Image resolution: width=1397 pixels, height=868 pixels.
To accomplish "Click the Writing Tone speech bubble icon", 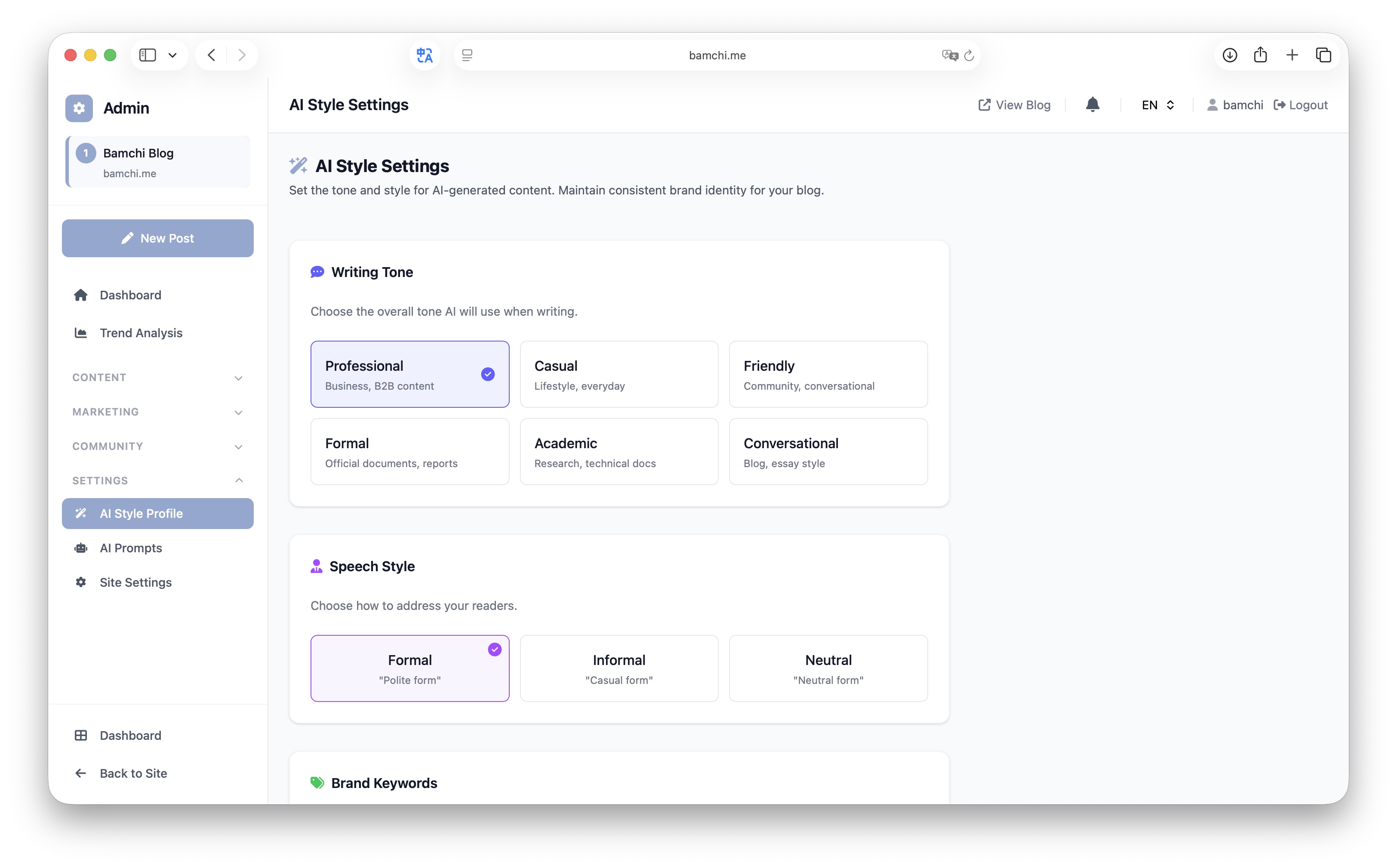I will click(317, 271).
